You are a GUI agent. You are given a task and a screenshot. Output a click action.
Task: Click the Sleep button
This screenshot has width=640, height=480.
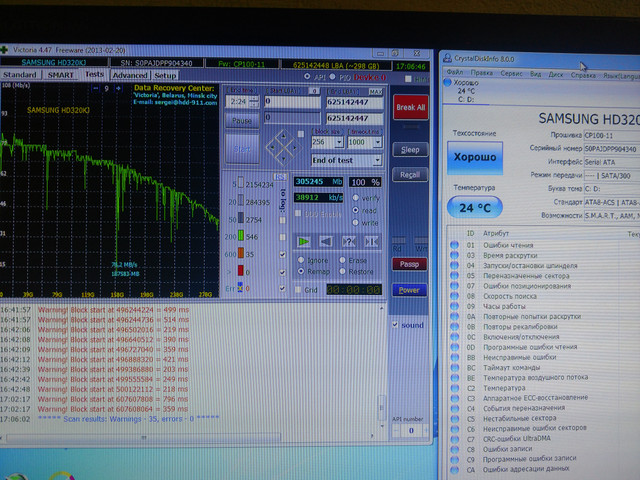click(410, 149)
